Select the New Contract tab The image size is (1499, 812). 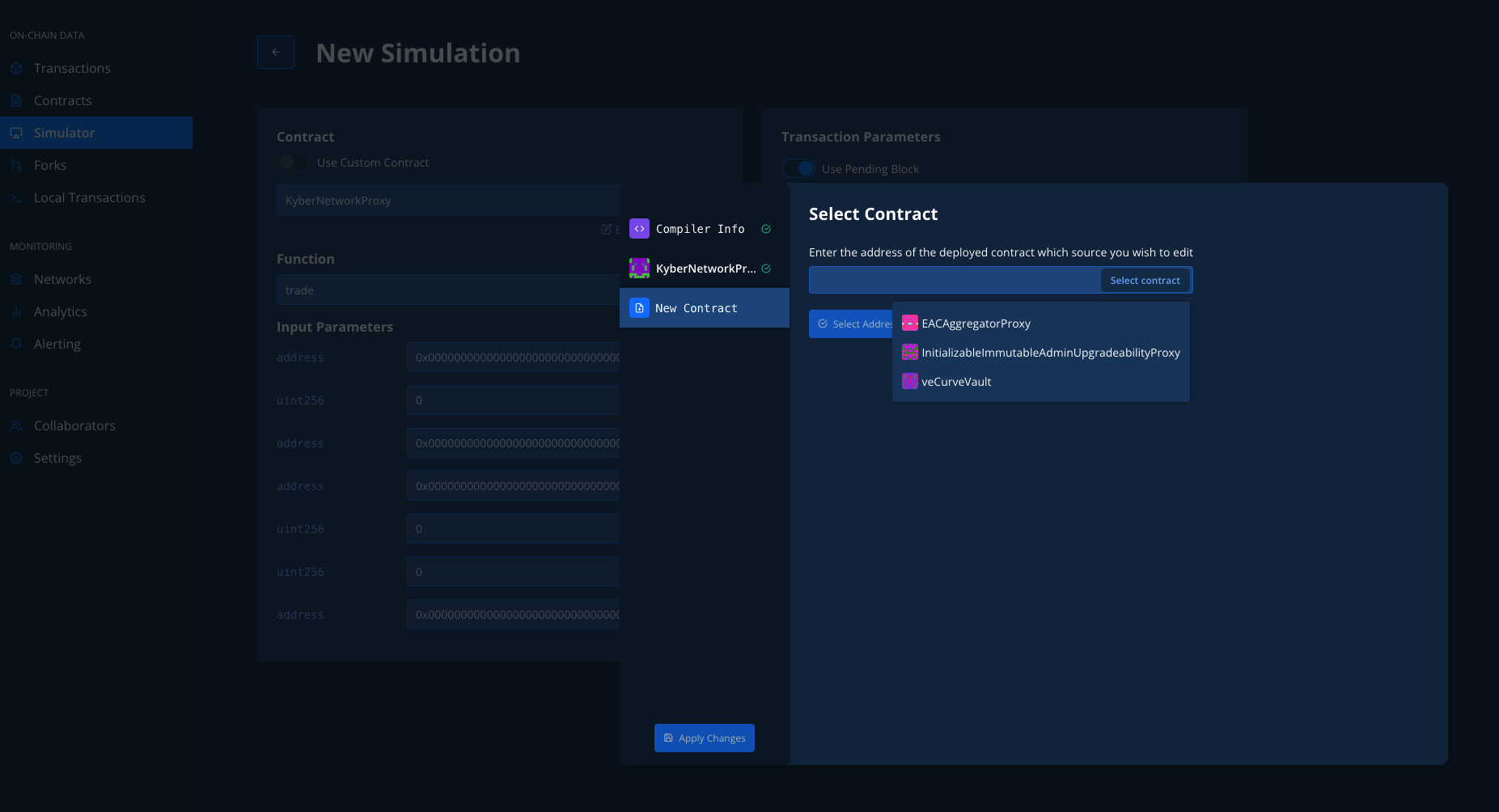click(x=705, y=308)
